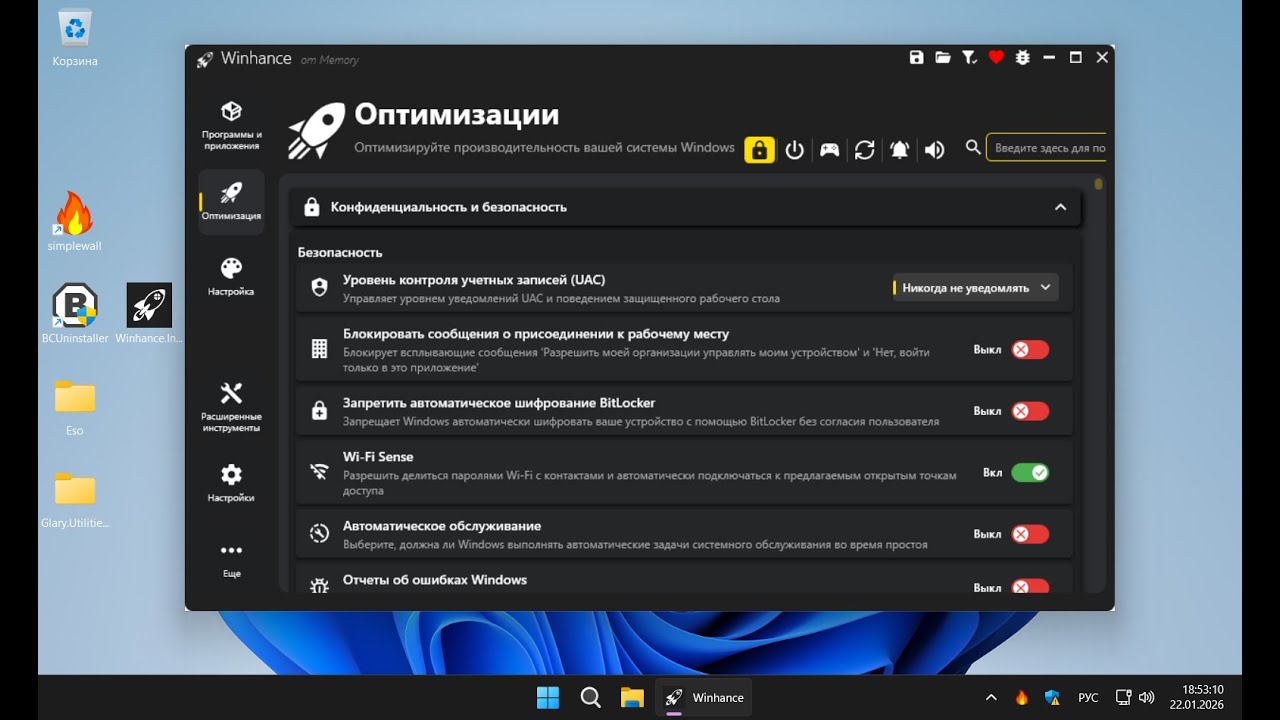
Task: Click the Оптимизации page heading
Action: (457, 114)
